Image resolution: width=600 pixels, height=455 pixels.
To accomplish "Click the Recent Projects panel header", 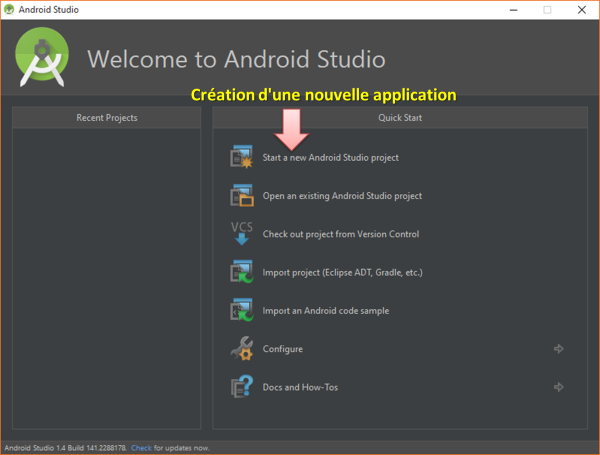I will click(x=107, y=117).
